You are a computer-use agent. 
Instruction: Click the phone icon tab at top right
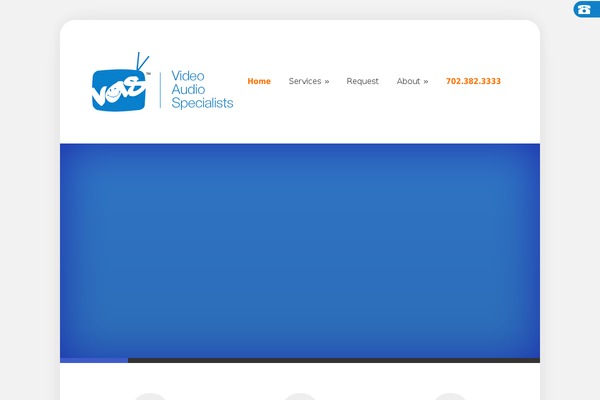point(586,9)
